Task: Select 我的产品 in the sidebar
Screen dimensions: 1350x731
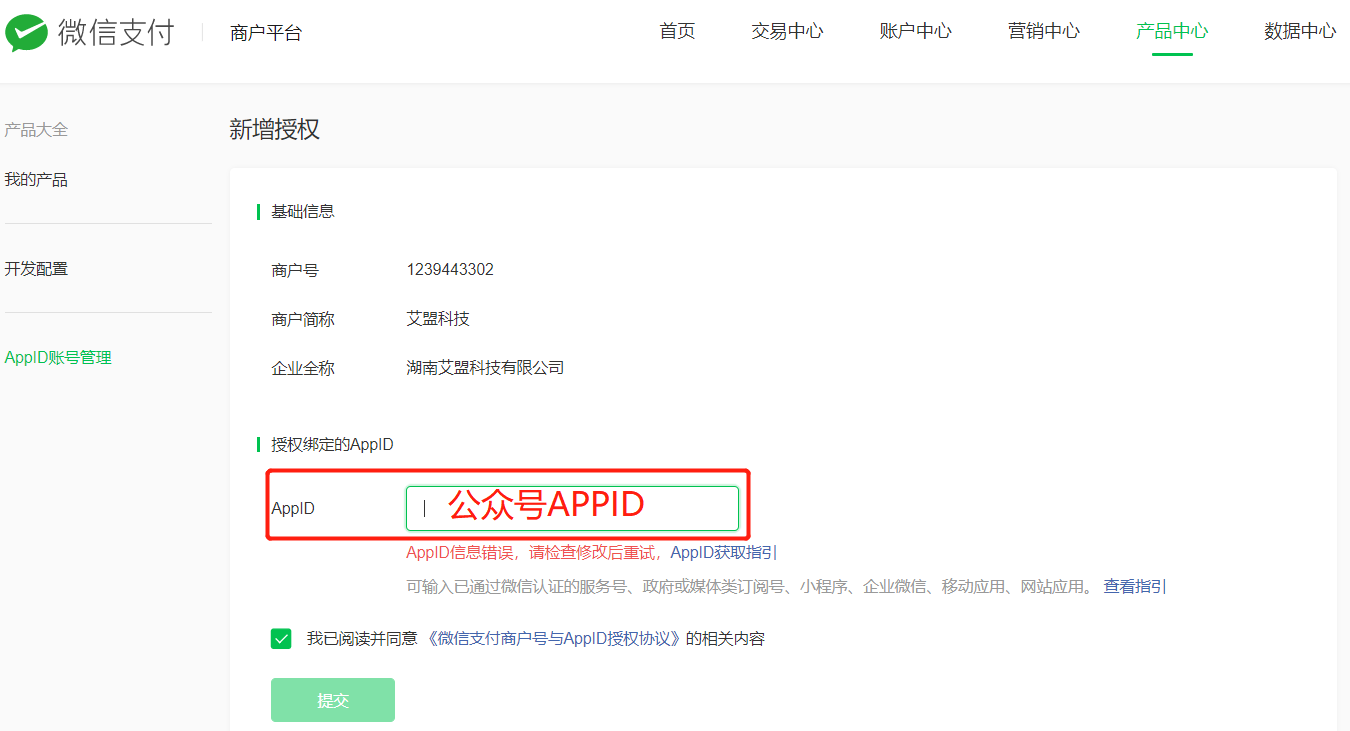Action: 36,180
